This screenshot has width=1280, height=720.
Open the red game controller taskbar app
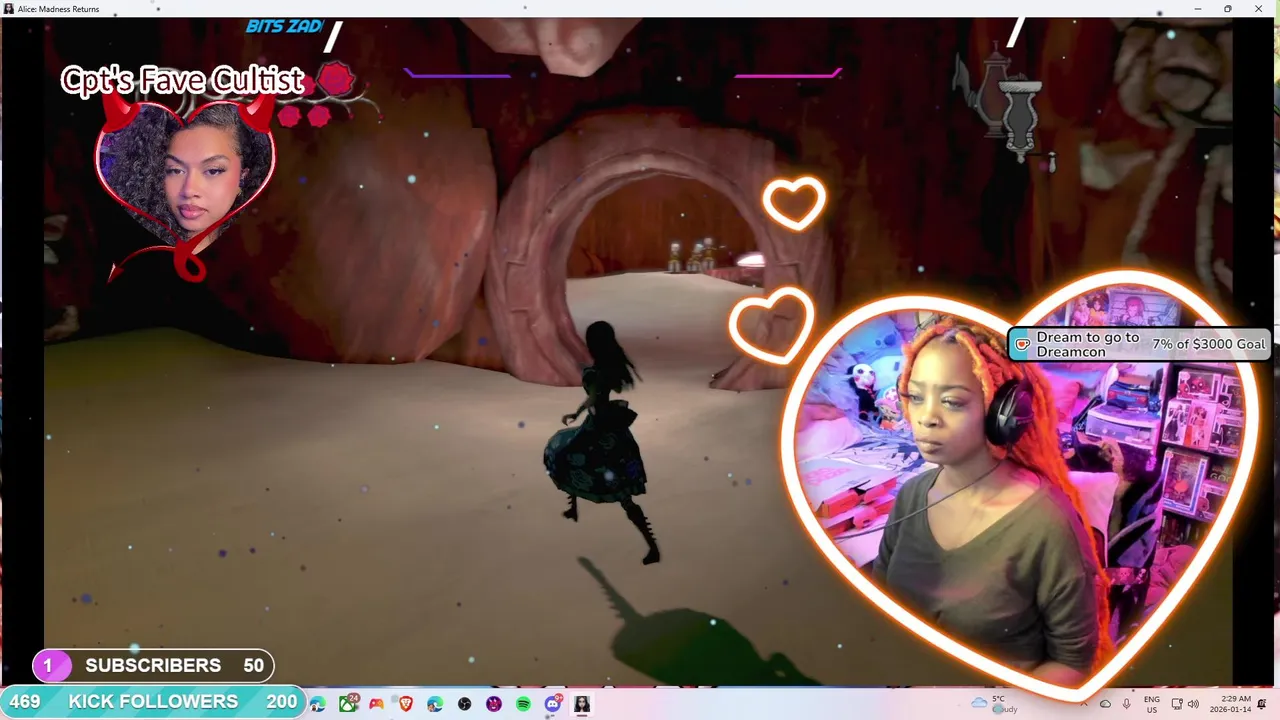click(x=376, y=704)
